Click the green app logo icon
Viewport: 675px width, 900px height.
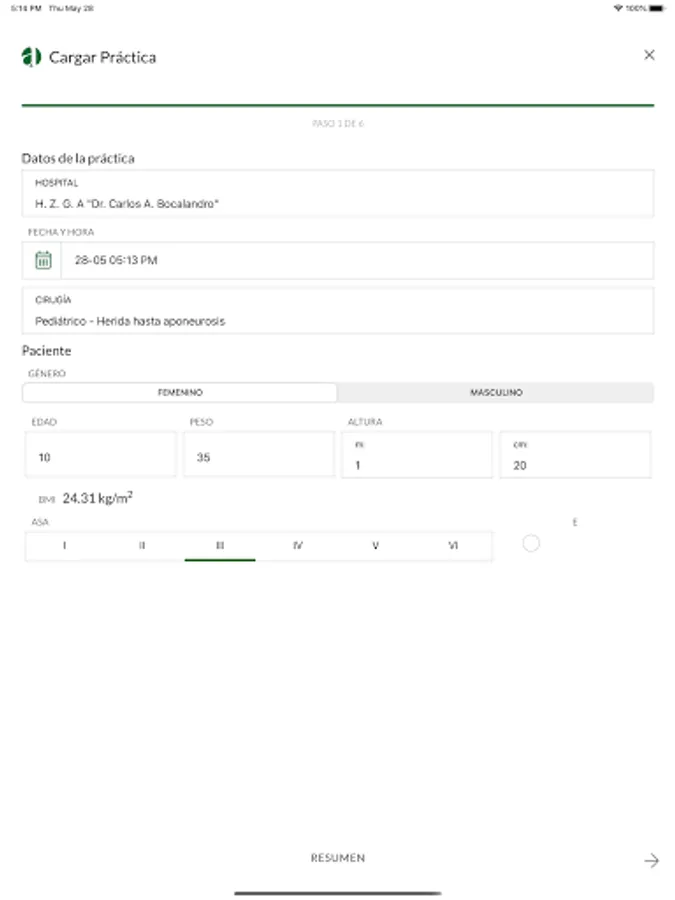(31, 57)
